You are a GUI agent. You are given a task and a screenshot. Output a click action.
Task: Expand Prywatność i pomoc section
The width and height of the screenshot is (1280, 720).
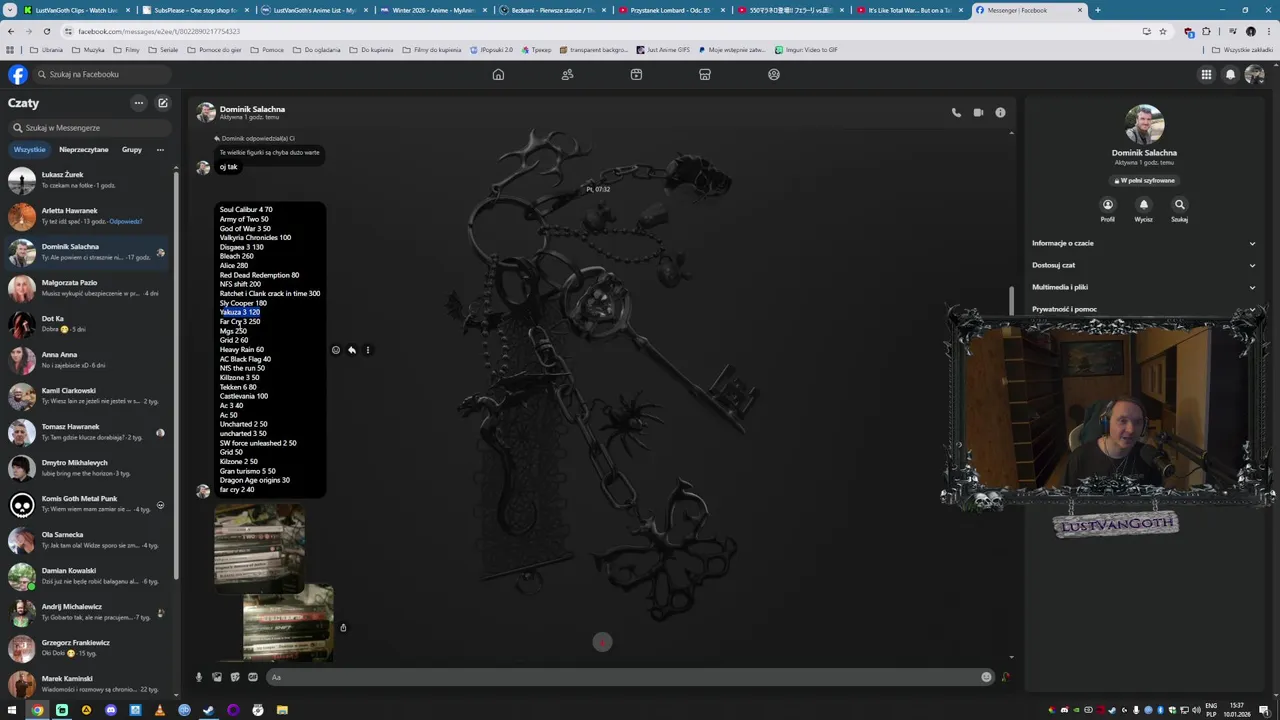point(1144,309)
